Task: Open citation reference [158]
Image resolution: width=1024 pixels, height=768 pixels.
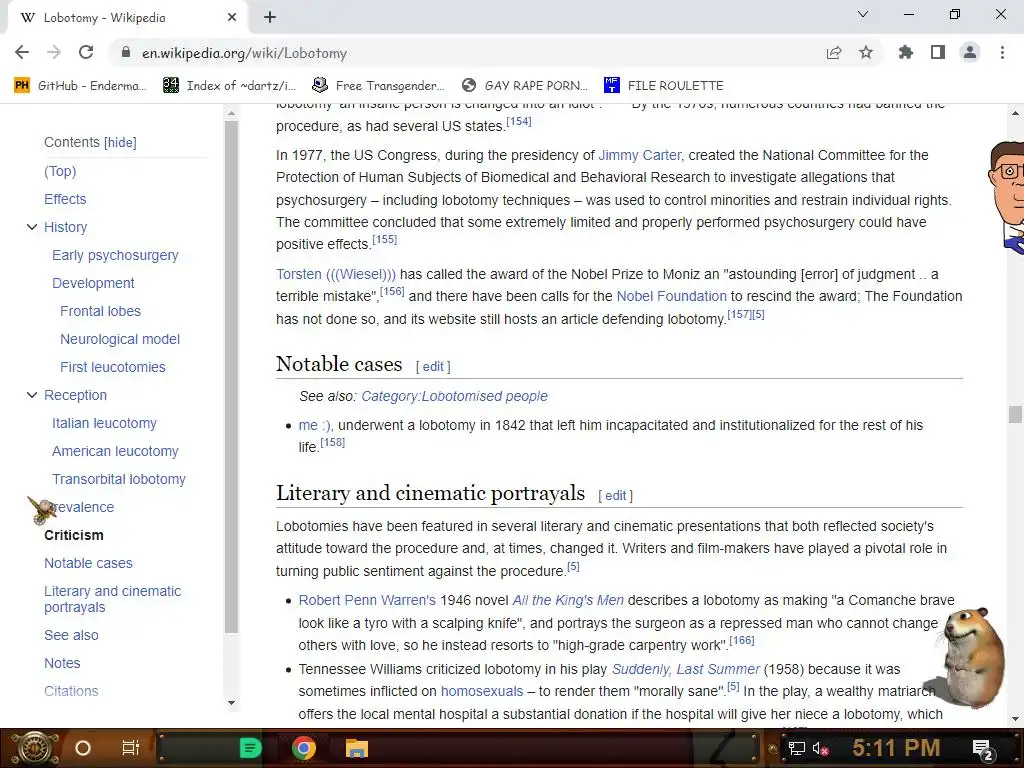Action: pos(332,443)
